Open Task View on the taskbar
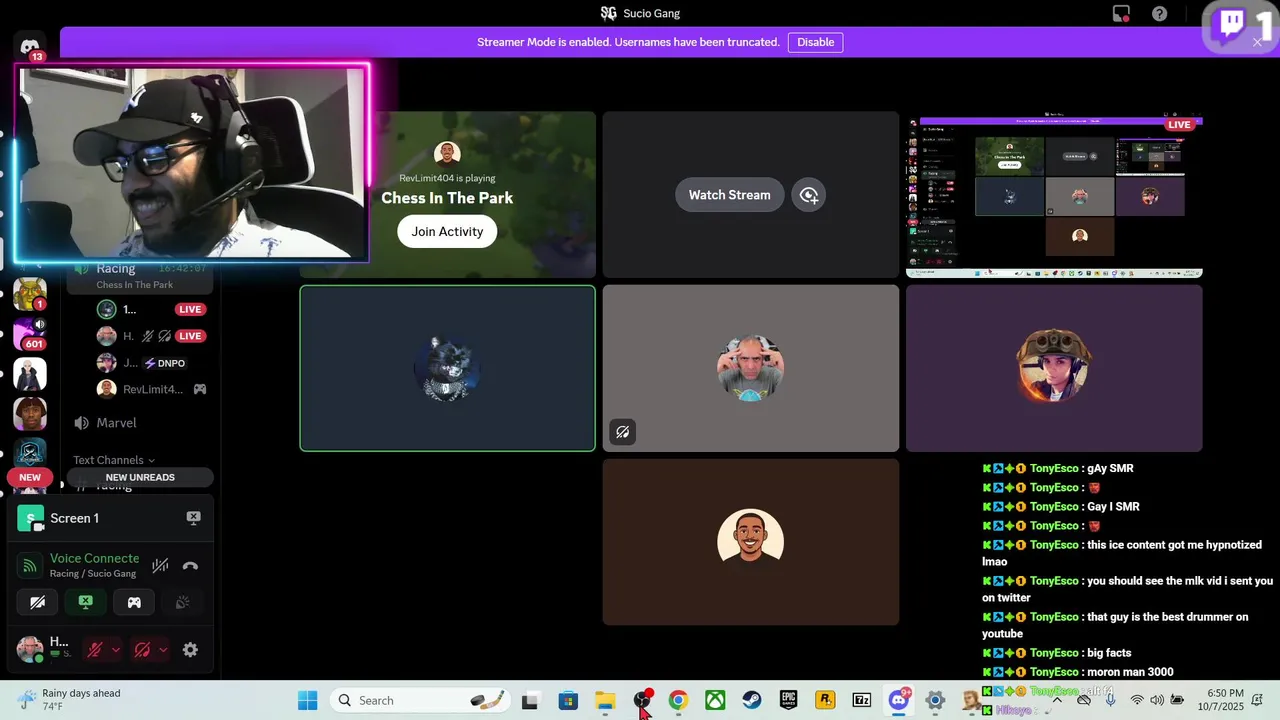The height and width of the screenshot is (720, 1280). click(530, 700)
